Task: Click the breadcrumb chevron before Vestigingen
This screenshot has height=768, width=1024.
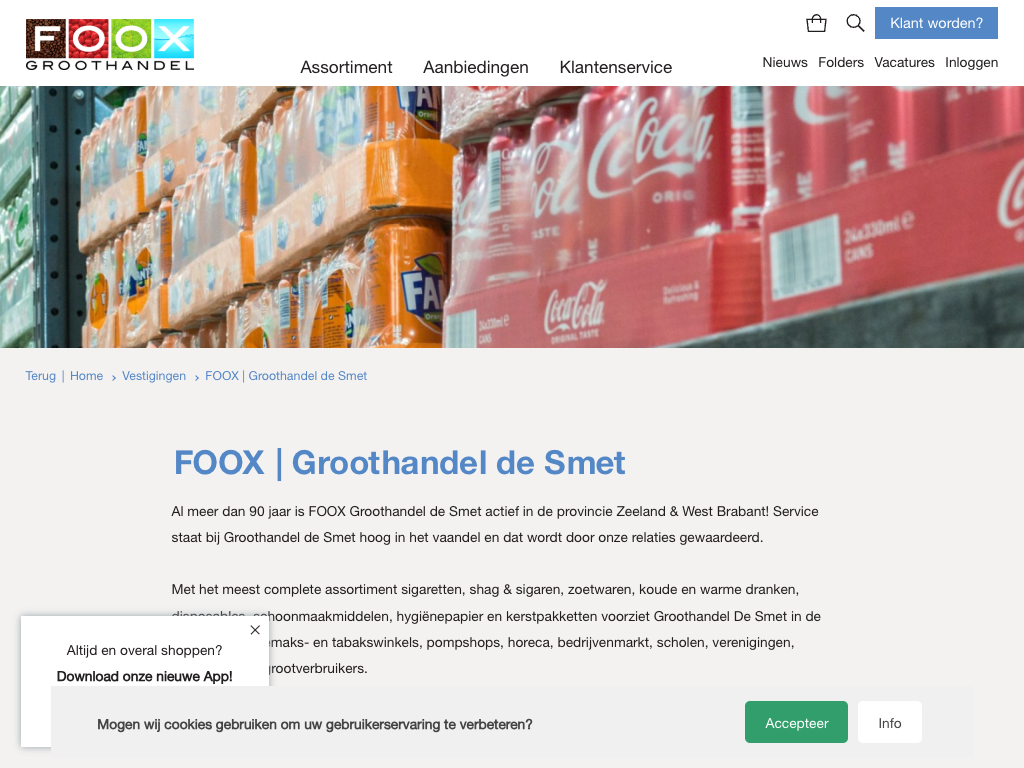Action: click(x=114, y=377)
